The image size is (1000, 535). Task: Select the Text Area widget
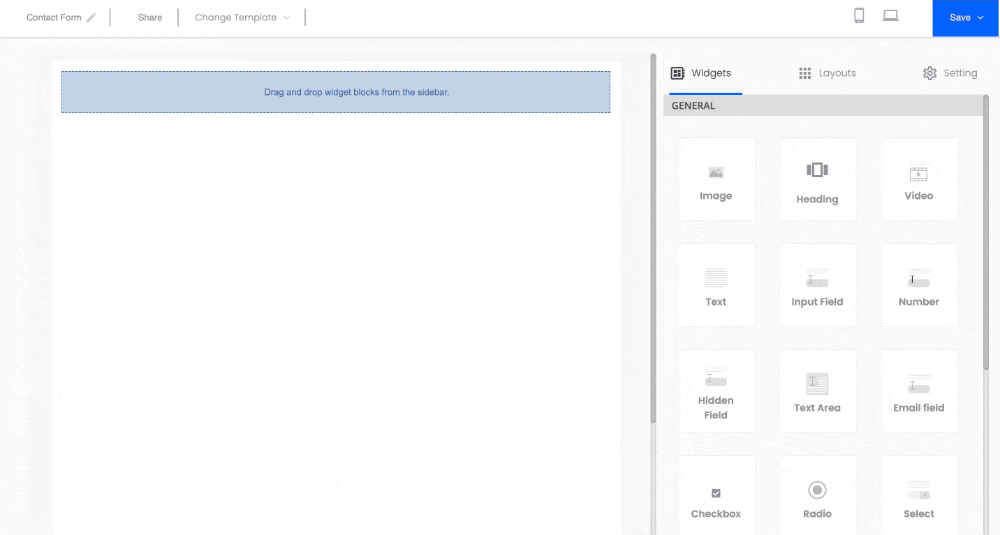click(x=817, y=391)
